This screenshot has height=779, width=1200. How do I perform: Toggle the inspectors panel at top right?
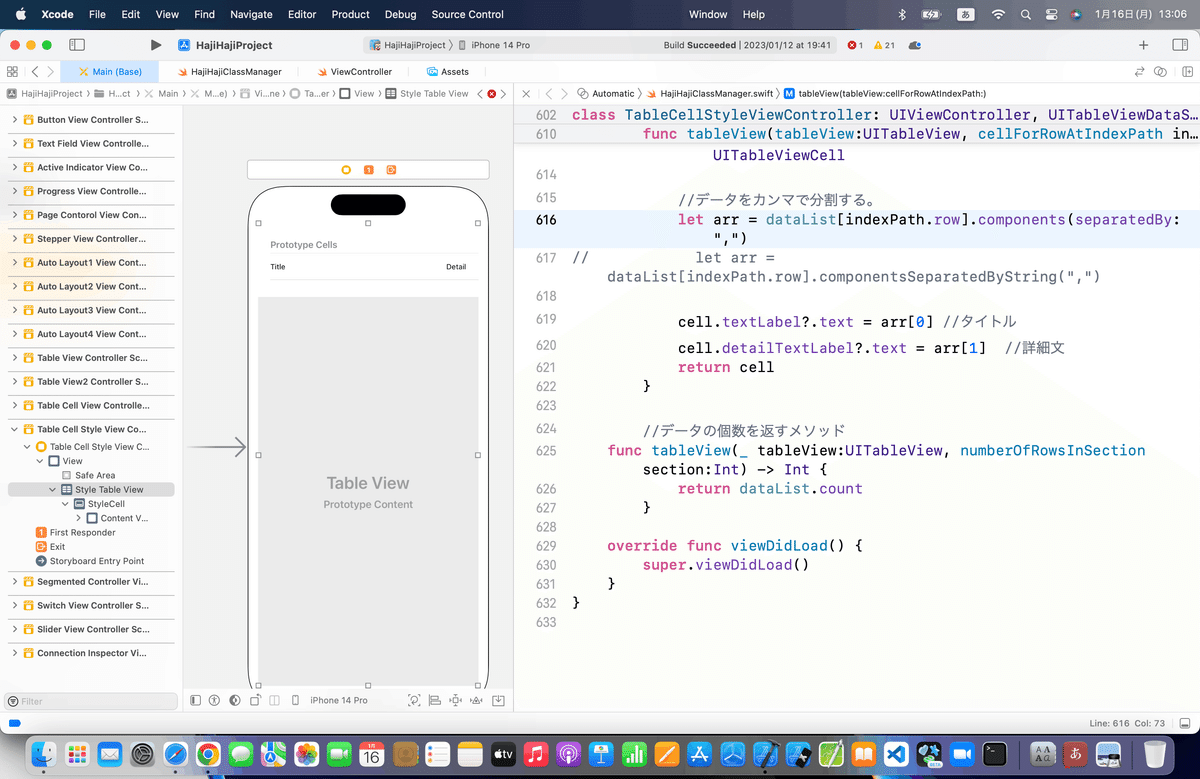pos(1179,45)
